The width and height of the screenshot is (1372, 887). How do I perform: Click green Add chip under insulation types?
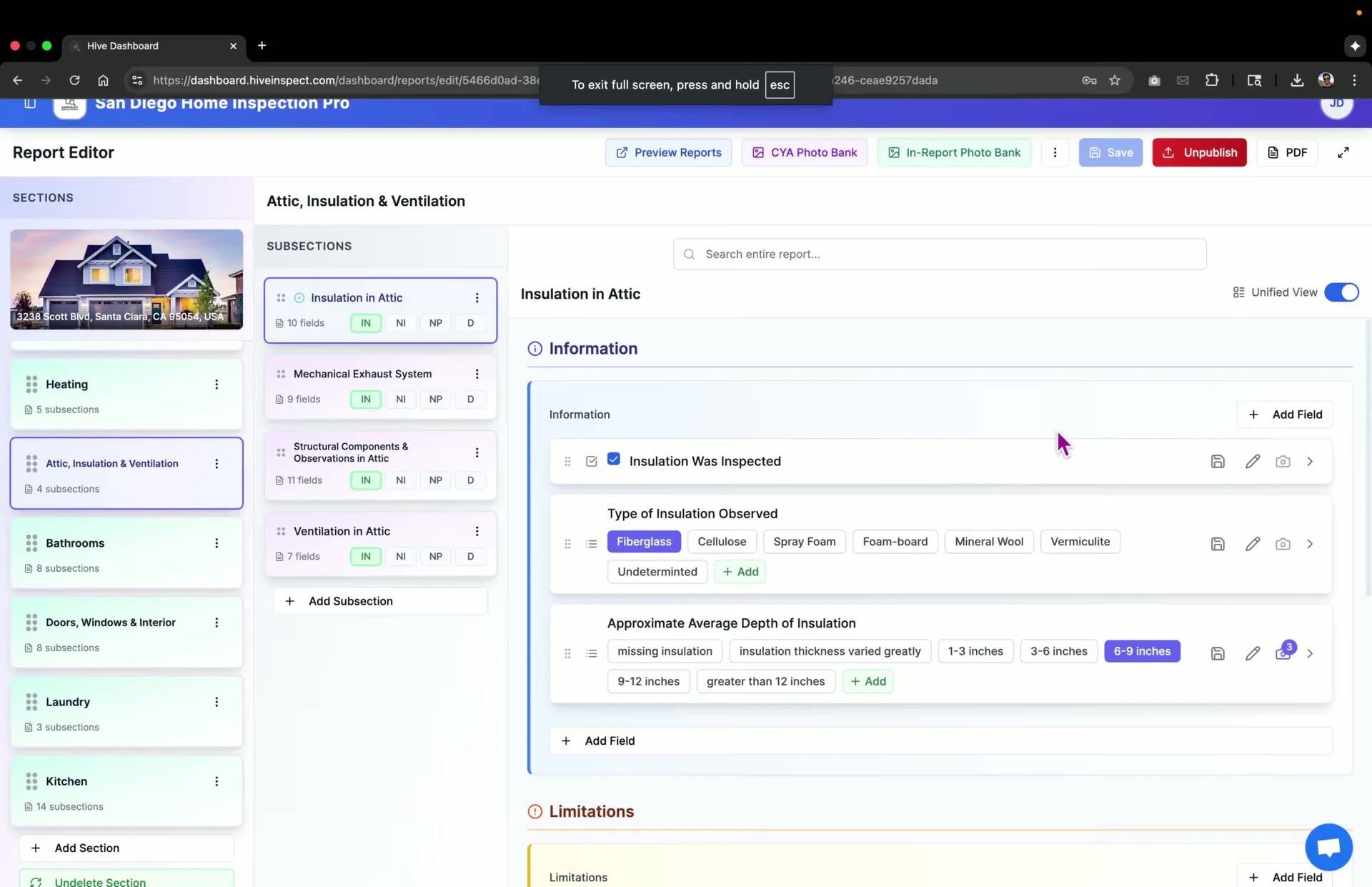(x=740, y=572)
